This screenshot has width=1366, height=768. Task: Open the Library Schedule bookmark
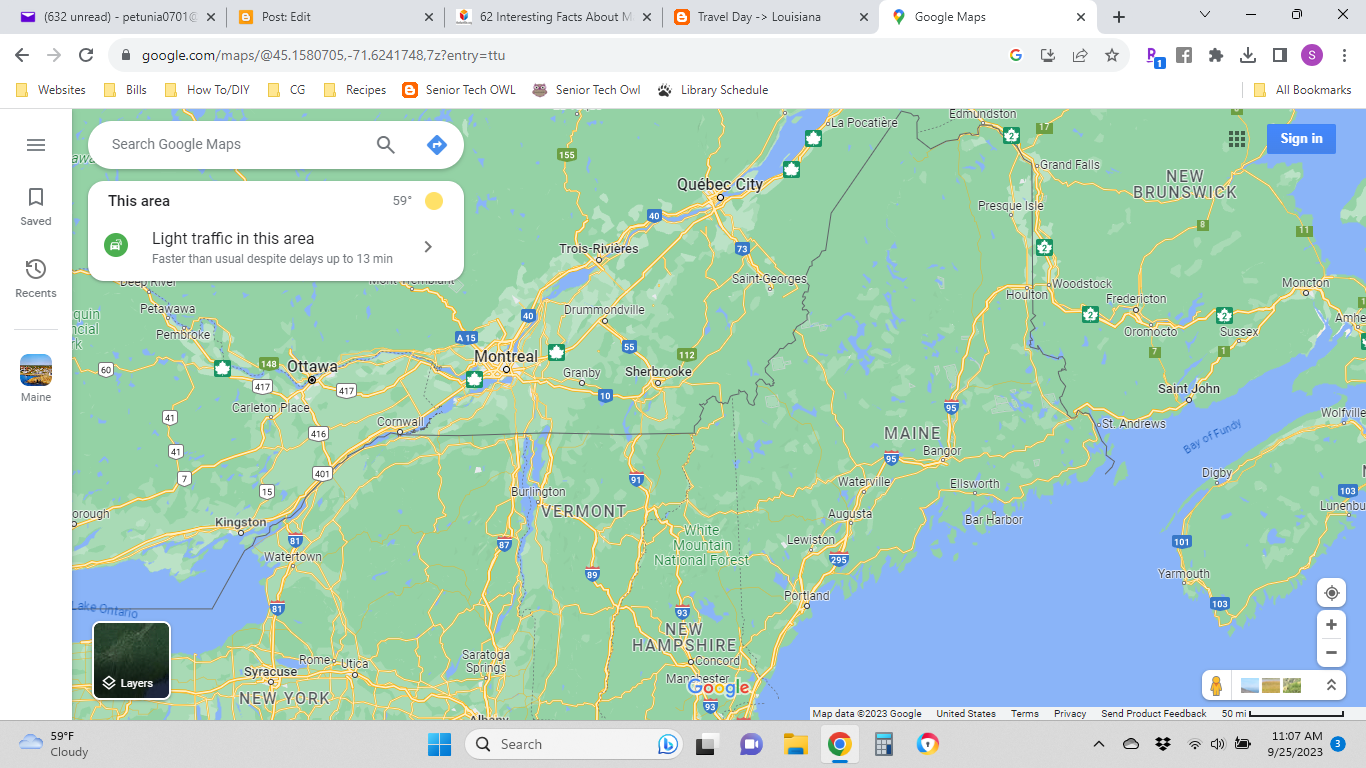click(x=713, y=90)
